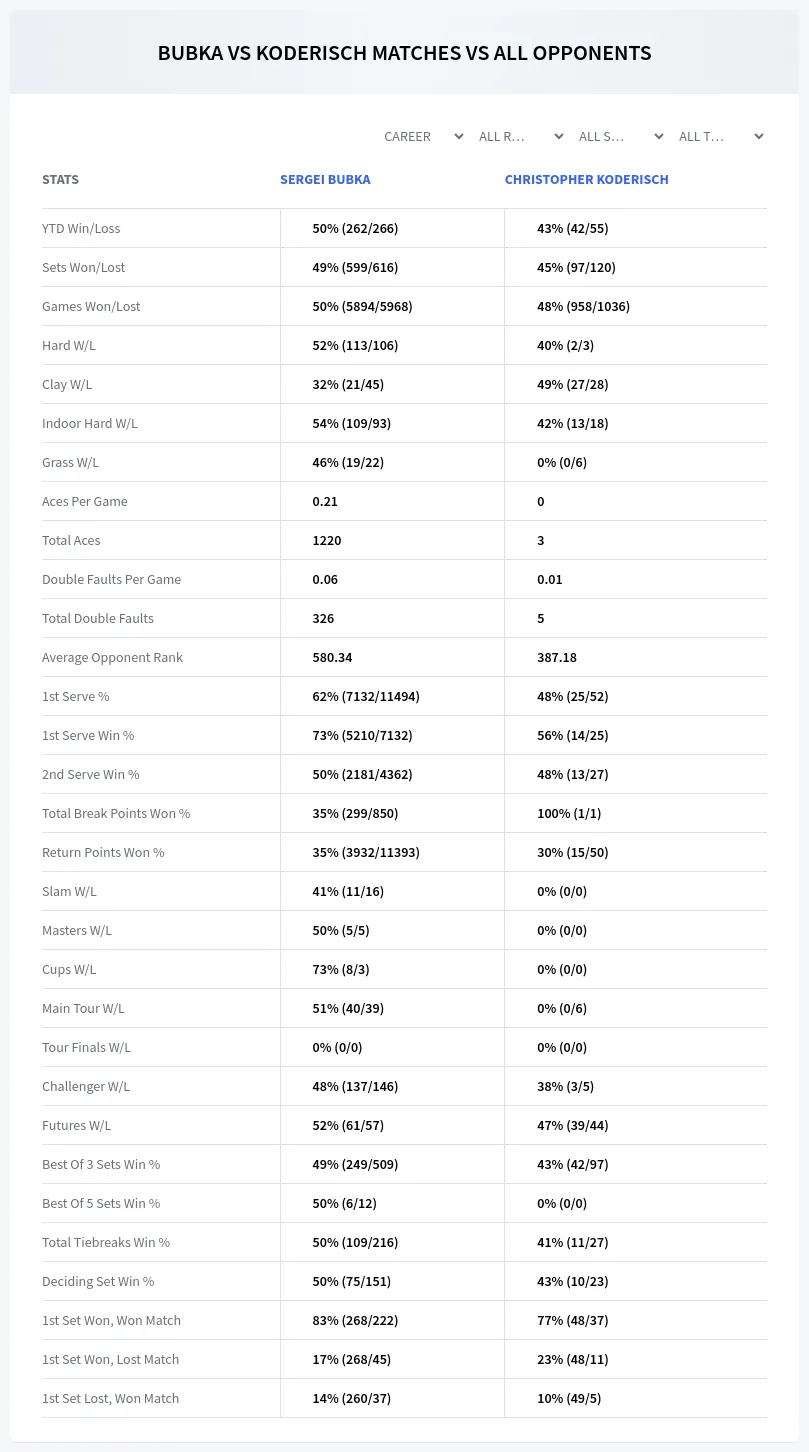Click the Total Break Points Won % label
Screen dimensions: 809x1452
[116, 813]
